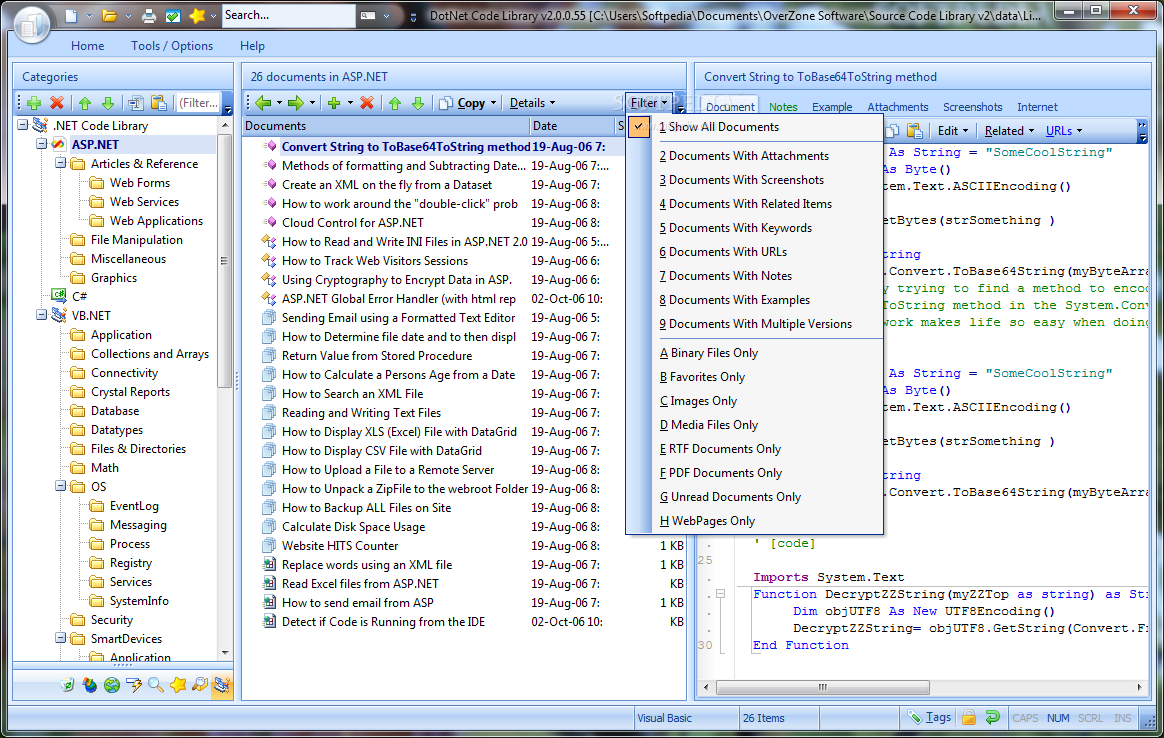Click the categories Filter text field
The width and height of the screenshot is (1164, 738).
pos(198,103)
